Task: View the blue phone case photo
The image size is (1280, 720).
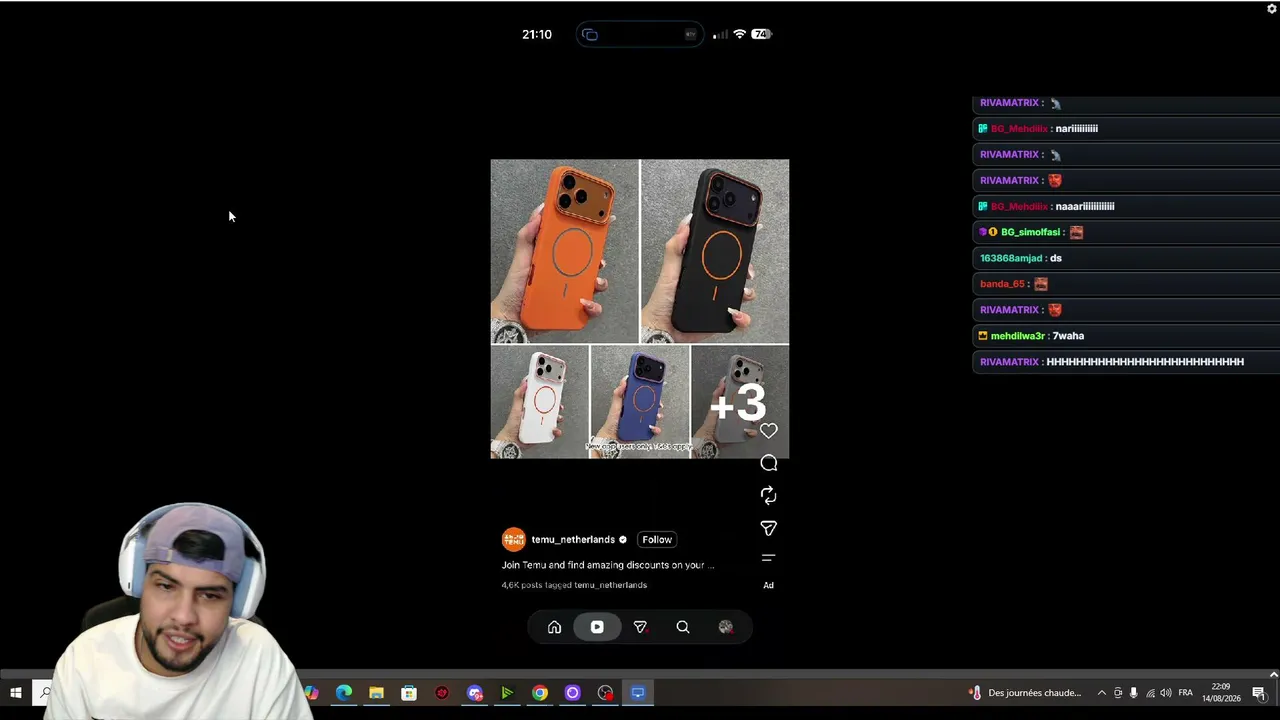Action: click(640, 402)
